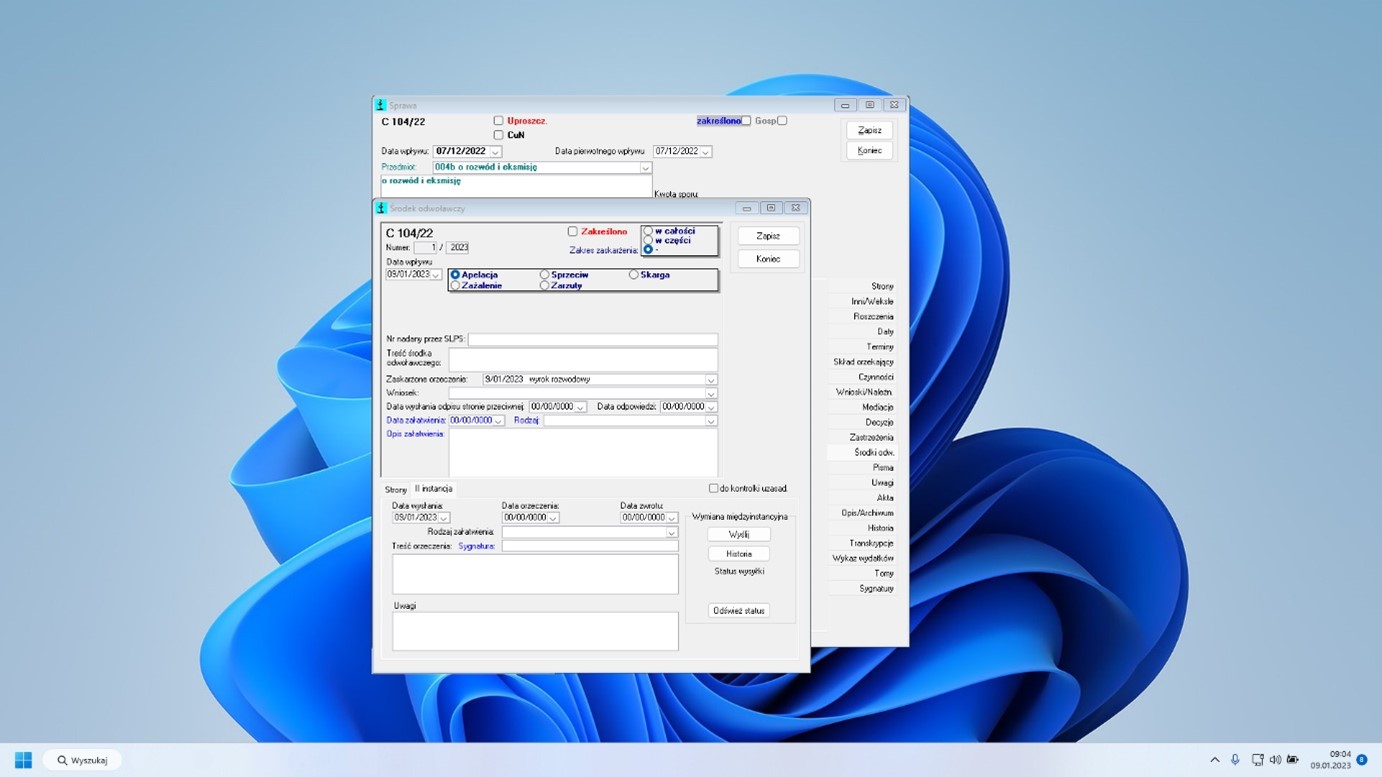Click the Wyślij button
The width and height of the screenshot is (1382, 777).
coord(739,535)
